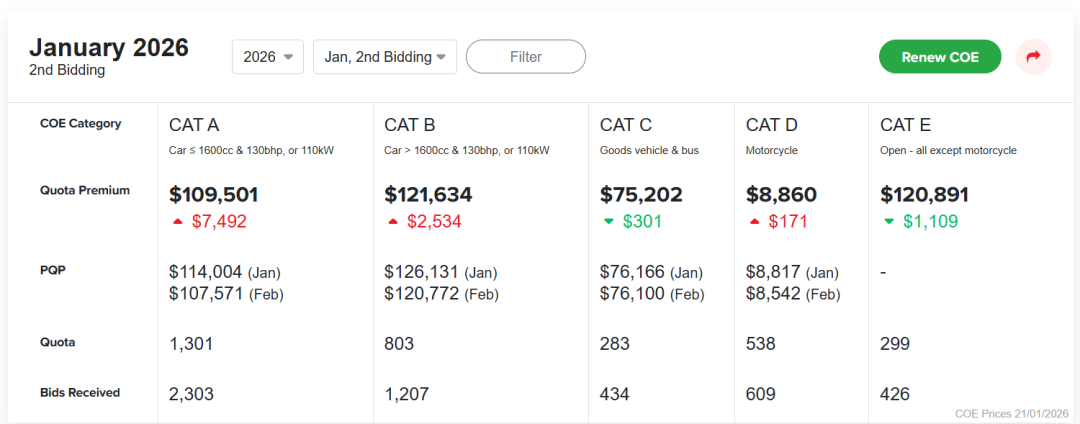Click the red up arrow under CAT D premium
This screenshot has height=424, width=1080.
click(x=754, y=222)
